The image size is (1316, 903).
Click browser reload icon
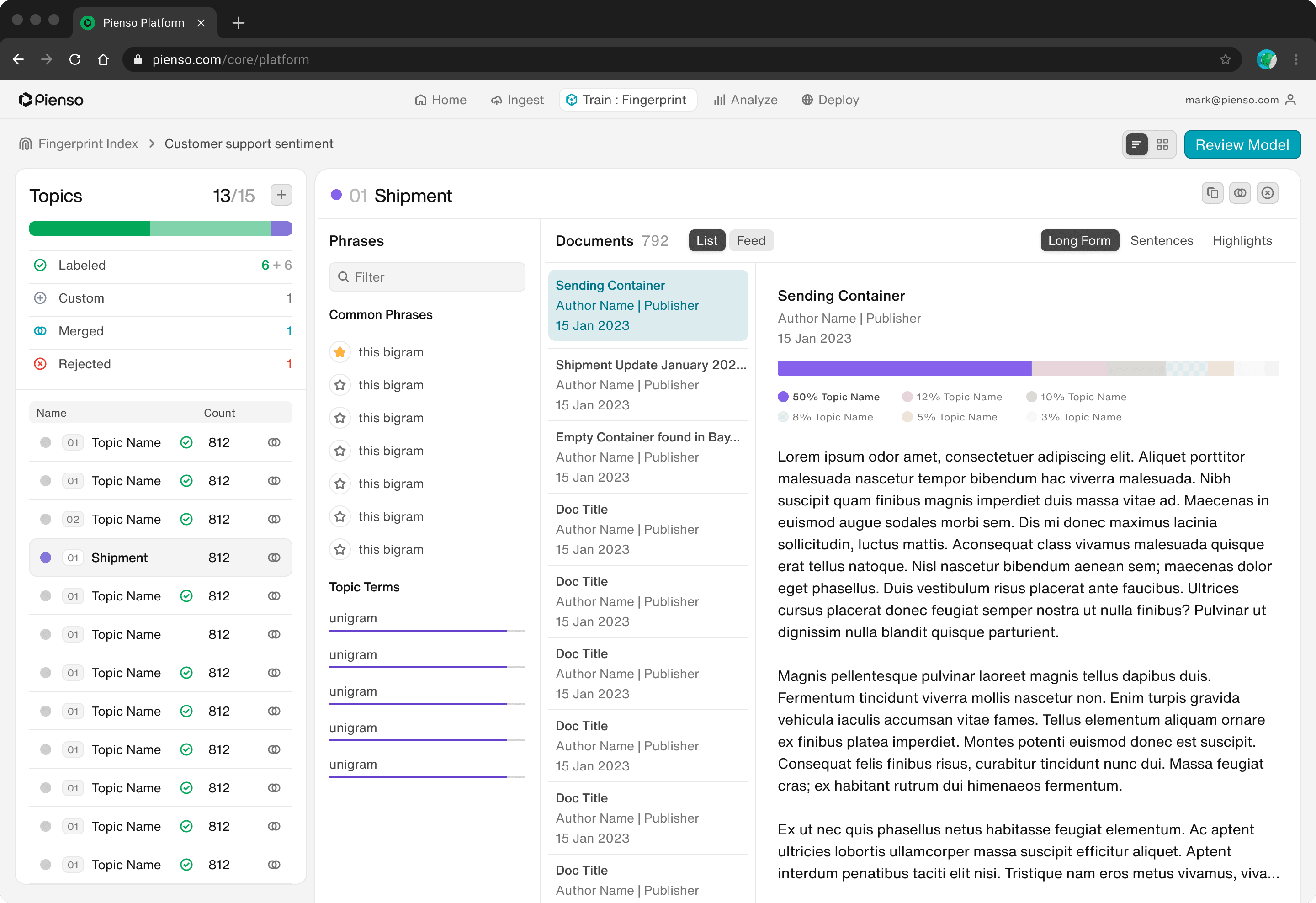(75, 59)
